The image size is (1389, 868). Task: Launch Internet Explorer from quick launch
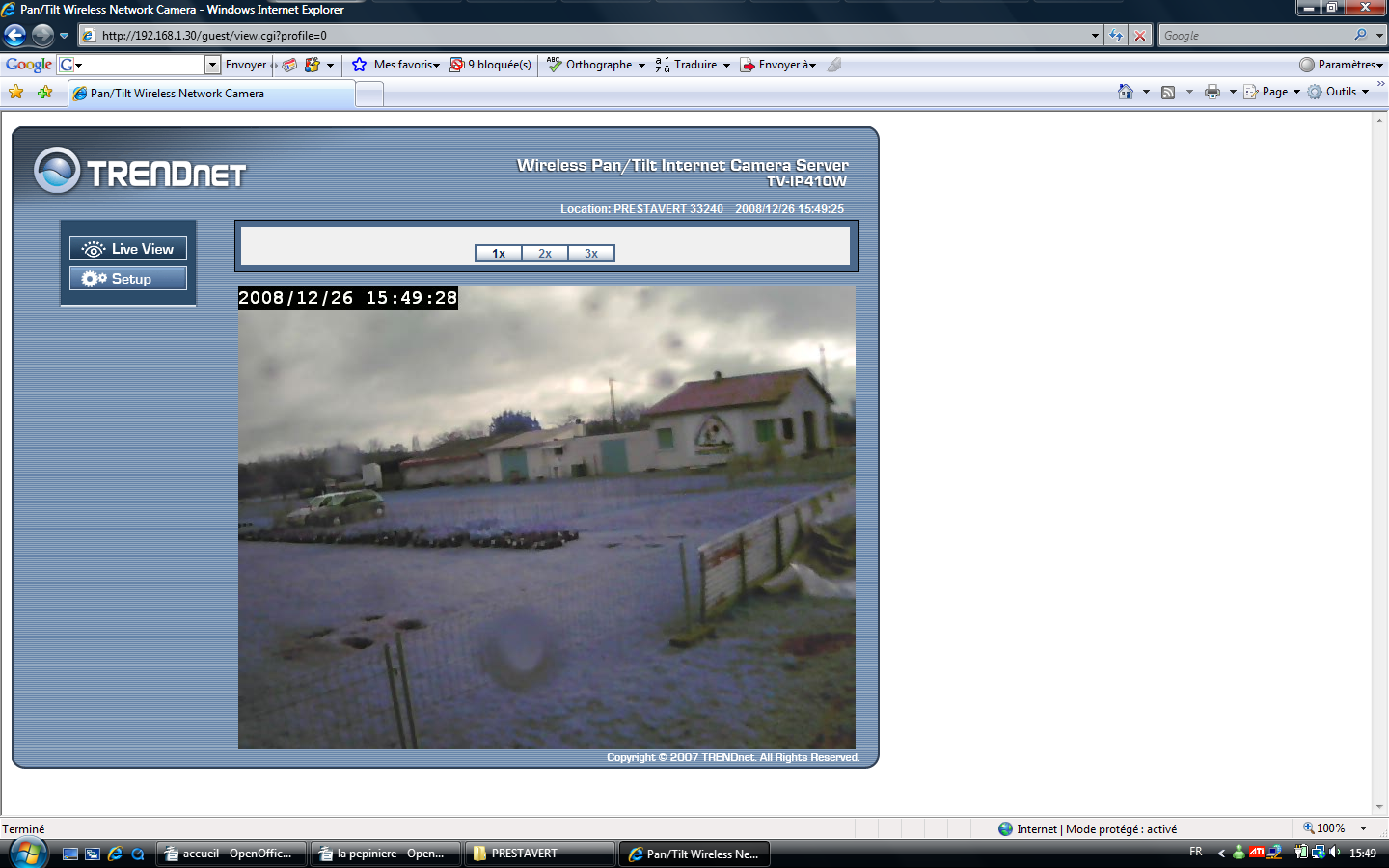115,854
